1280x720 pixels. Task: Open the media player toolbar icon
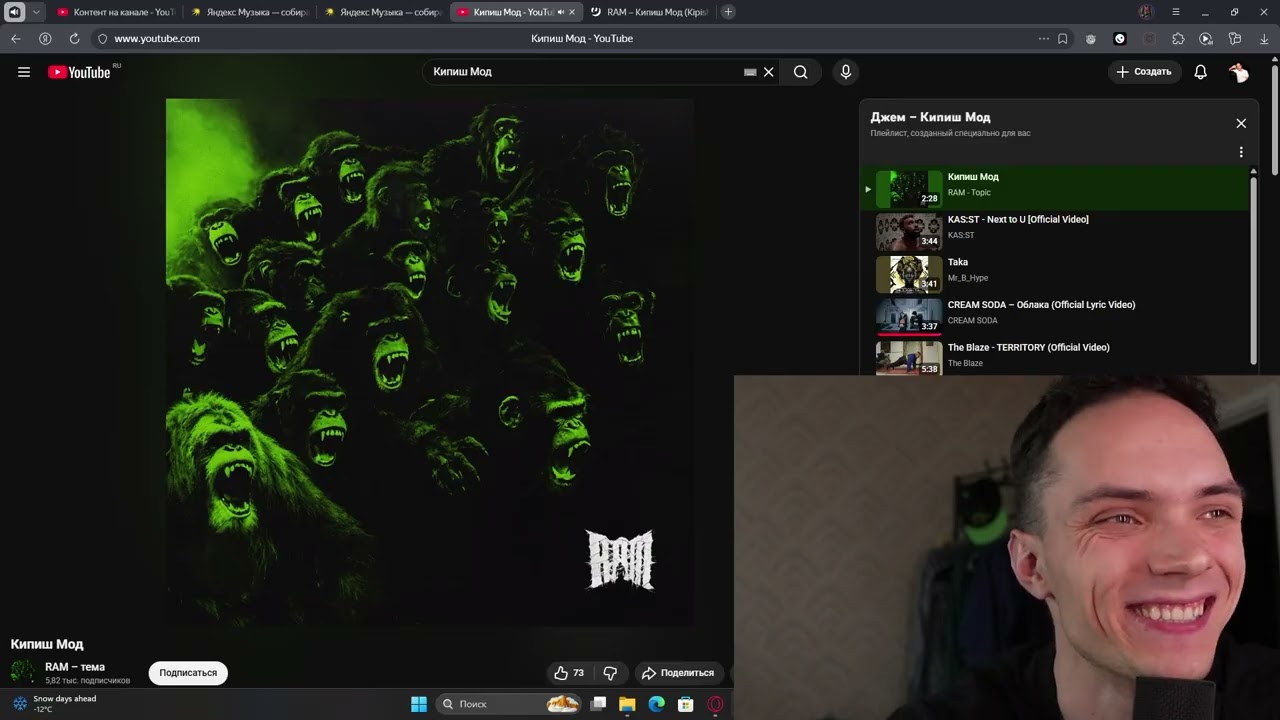click(x=1206, y=39)
